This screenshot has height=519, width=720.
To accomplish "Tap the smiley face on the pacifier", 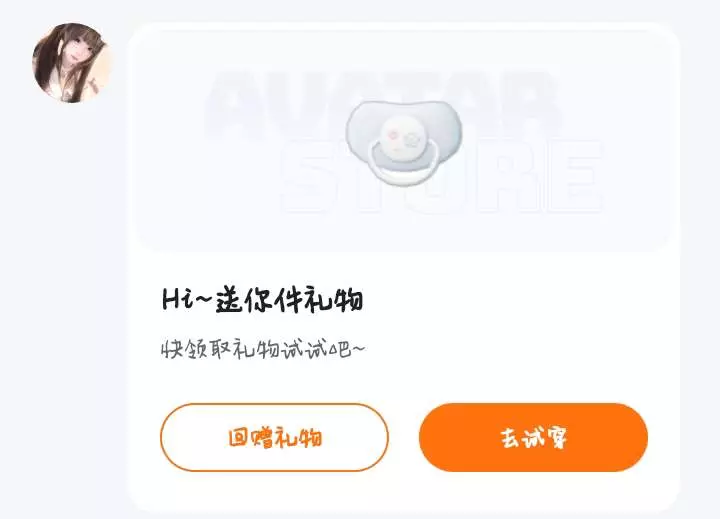I will pos(404,136).
